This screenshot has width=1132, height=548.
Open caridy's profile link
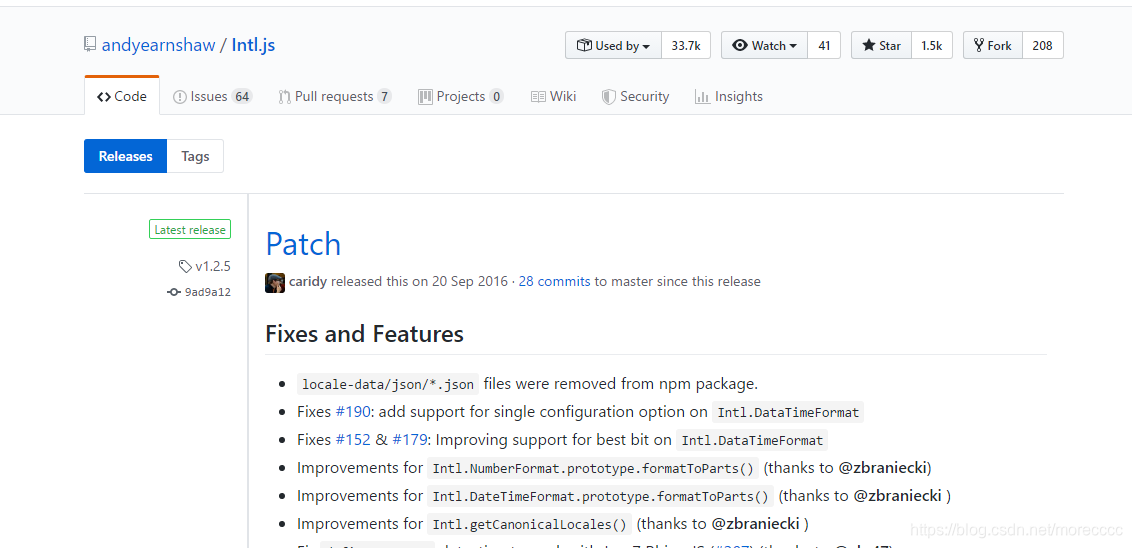[308, 282]
